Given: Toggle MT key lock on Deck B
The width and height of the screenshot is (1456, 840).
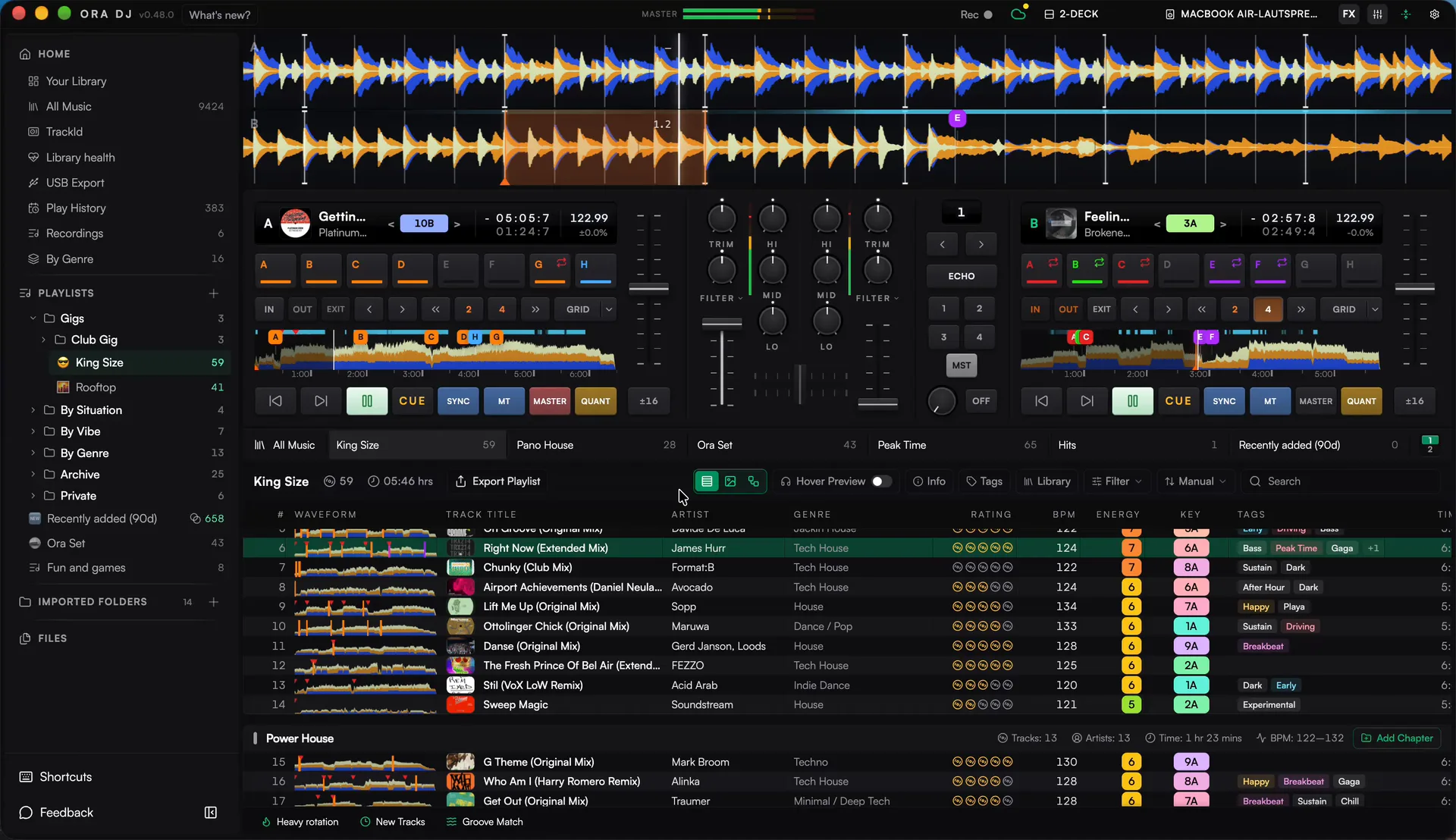Looking at the screenshot, I should (1270, 401).
